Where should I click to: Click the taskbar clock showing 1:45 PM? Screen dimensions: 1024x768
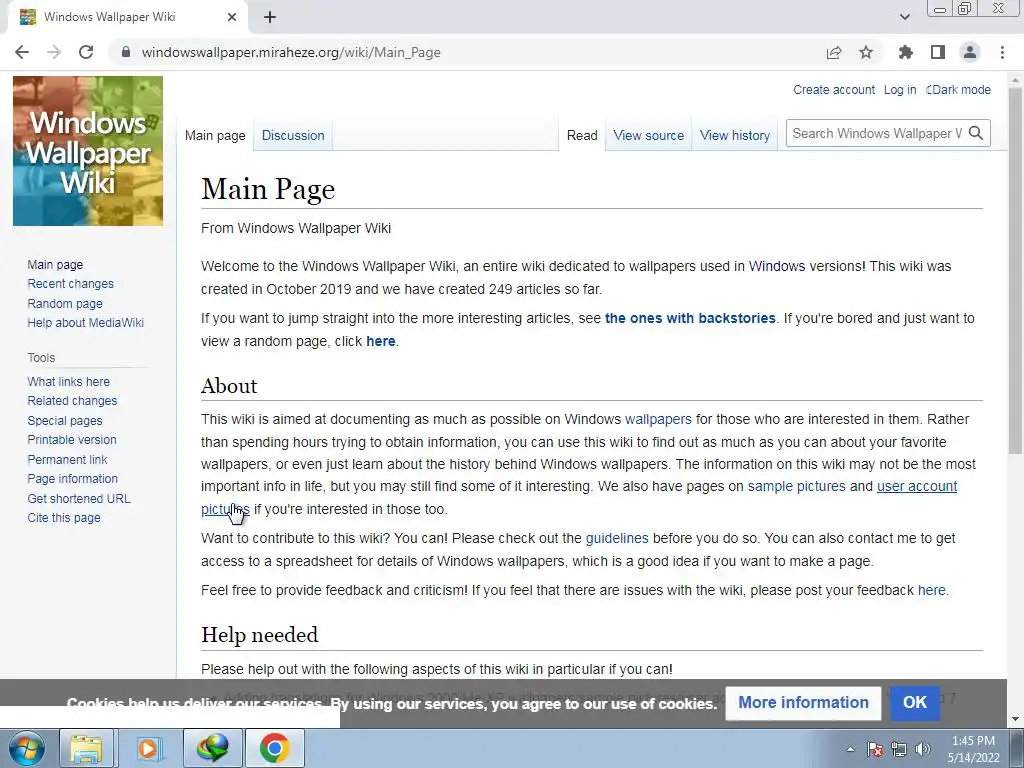coord(973,749)
